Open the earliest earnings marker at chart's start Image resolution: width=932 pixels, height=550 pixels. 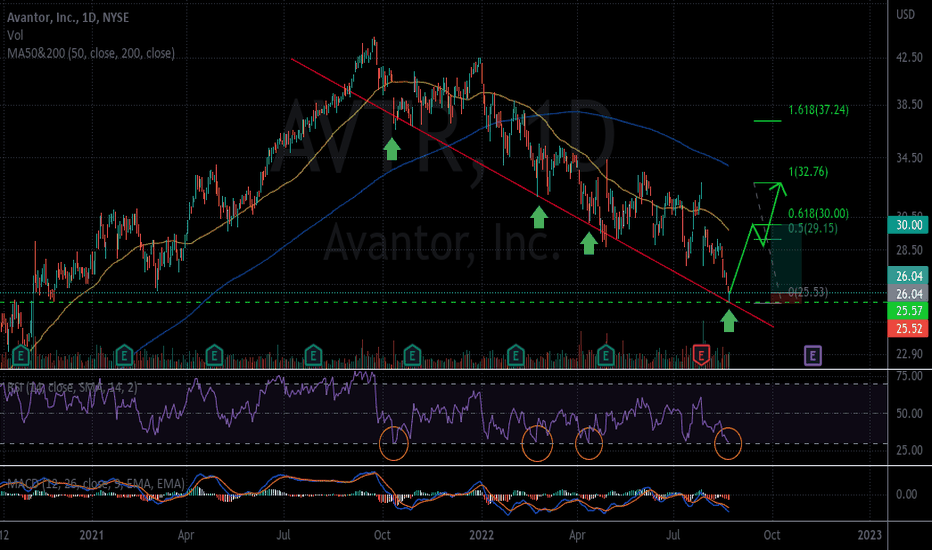(21, 355)
